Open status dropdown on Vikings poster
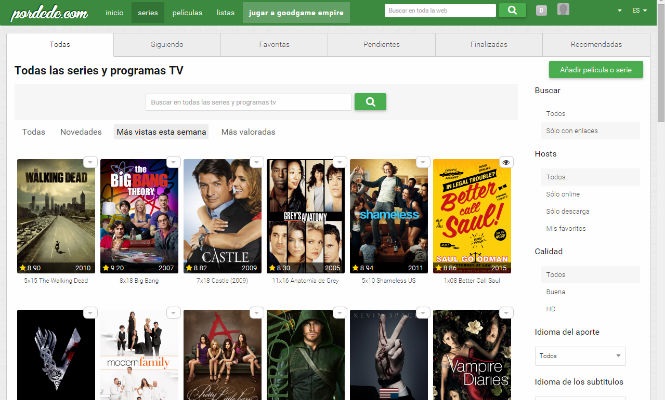This screenshot has height=400, width=665. tap(90, 313)
